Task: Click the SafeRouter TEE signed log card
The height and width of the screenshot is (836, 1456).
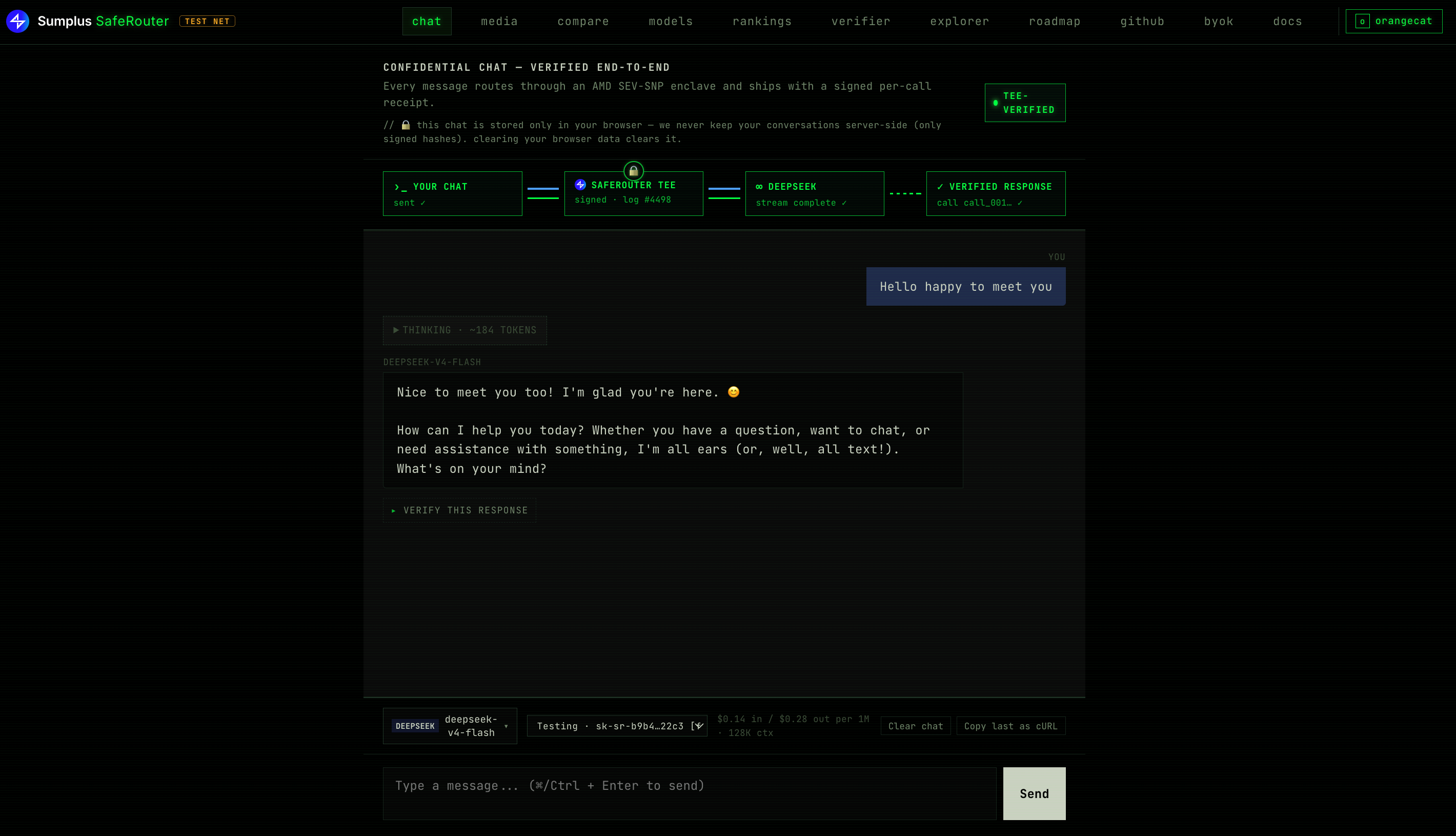Action: tap(634, 193)
